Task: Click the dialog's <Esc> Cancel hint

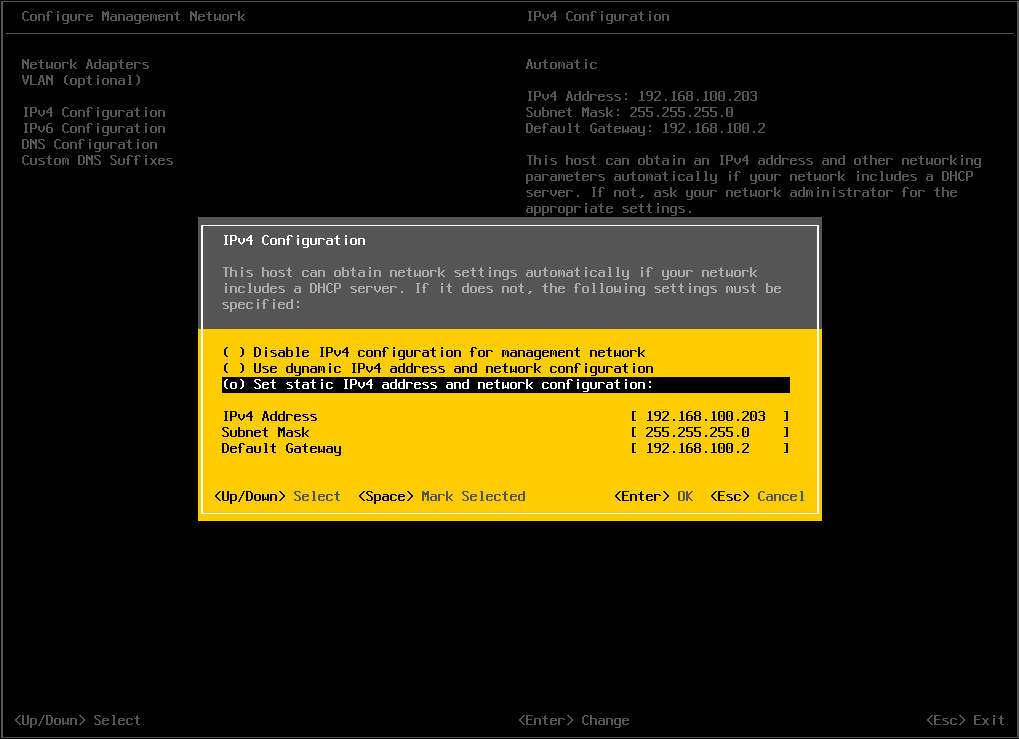Action: click(x=758, y=497)
